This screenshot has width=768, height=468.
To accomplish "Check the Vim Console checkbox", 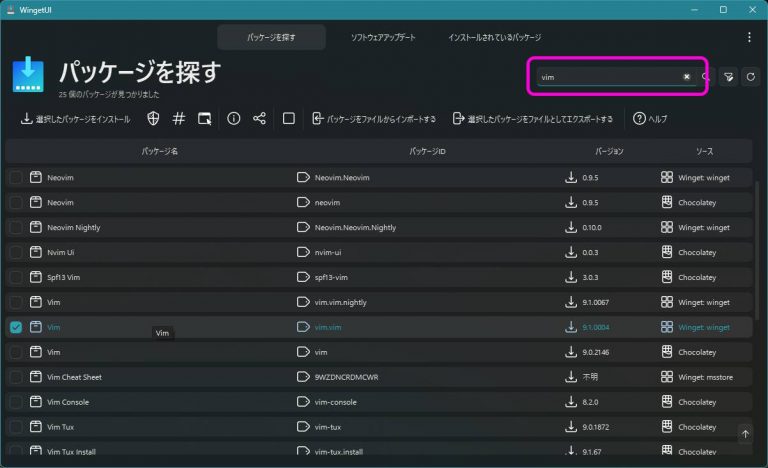I will click(x=16, y=402).
